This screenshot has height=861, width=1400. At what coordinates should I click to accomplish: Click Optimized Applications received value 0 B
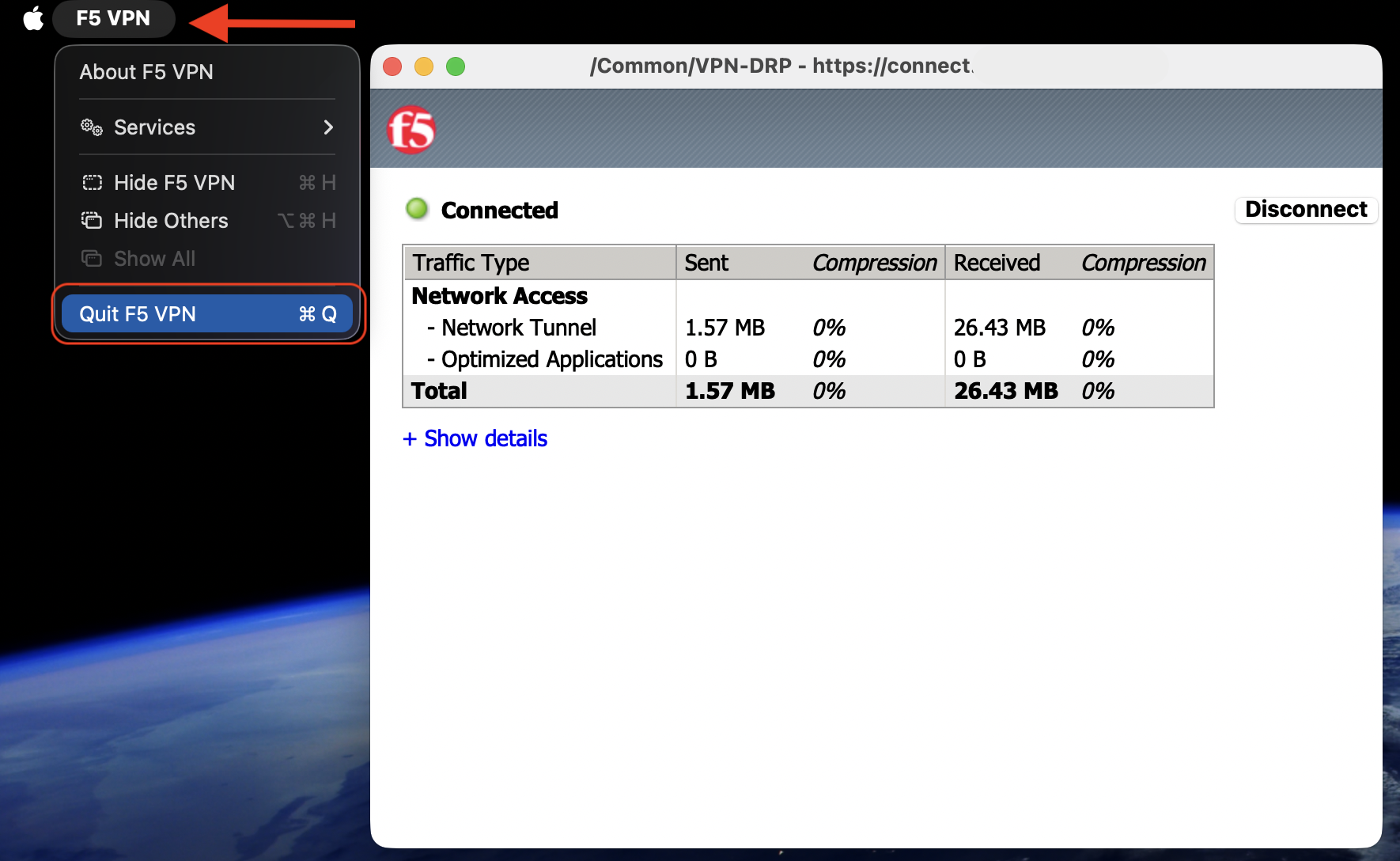[970, 359]
